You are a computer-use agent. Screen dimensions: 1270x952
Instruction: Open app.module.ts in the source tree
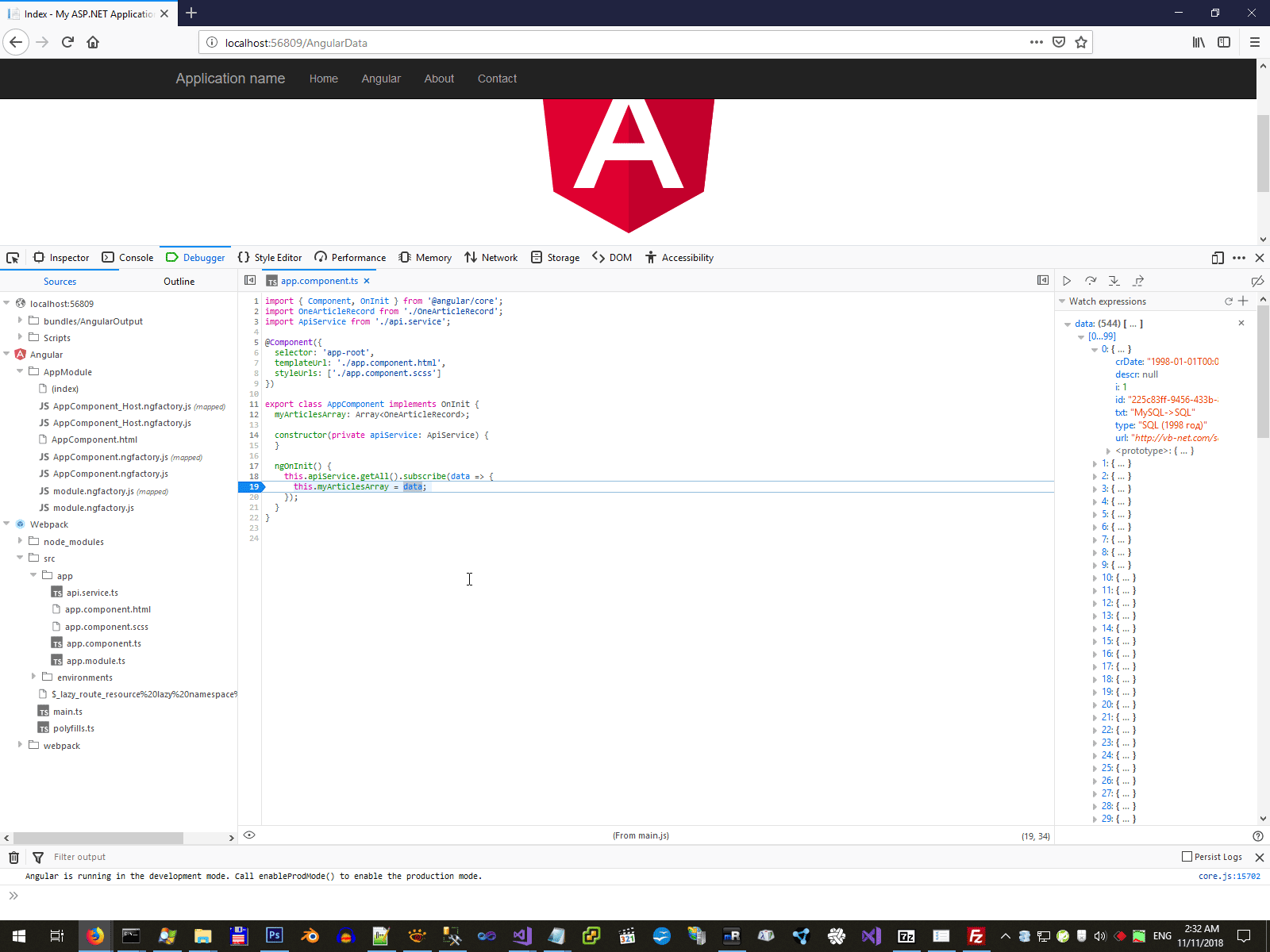[x=96, y=661]
